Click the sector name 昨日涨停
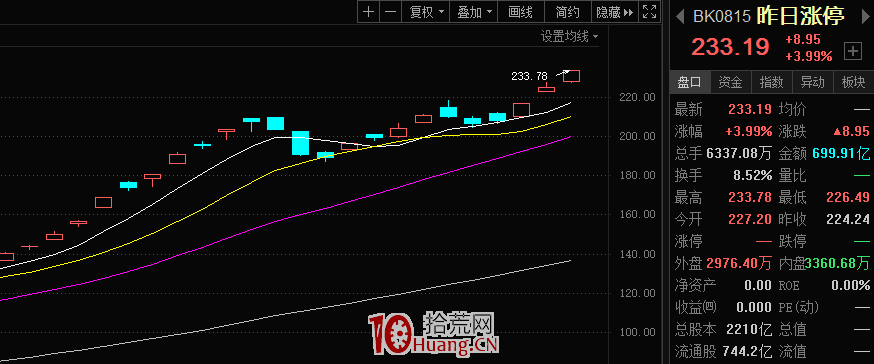The image size is (874, 364). [x=800, y=16]
